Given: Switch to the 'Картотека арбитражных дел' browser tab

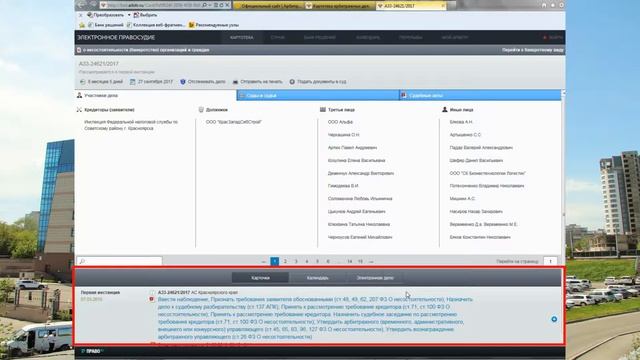Looking at the screenshot, I should [x=340, y=6].
